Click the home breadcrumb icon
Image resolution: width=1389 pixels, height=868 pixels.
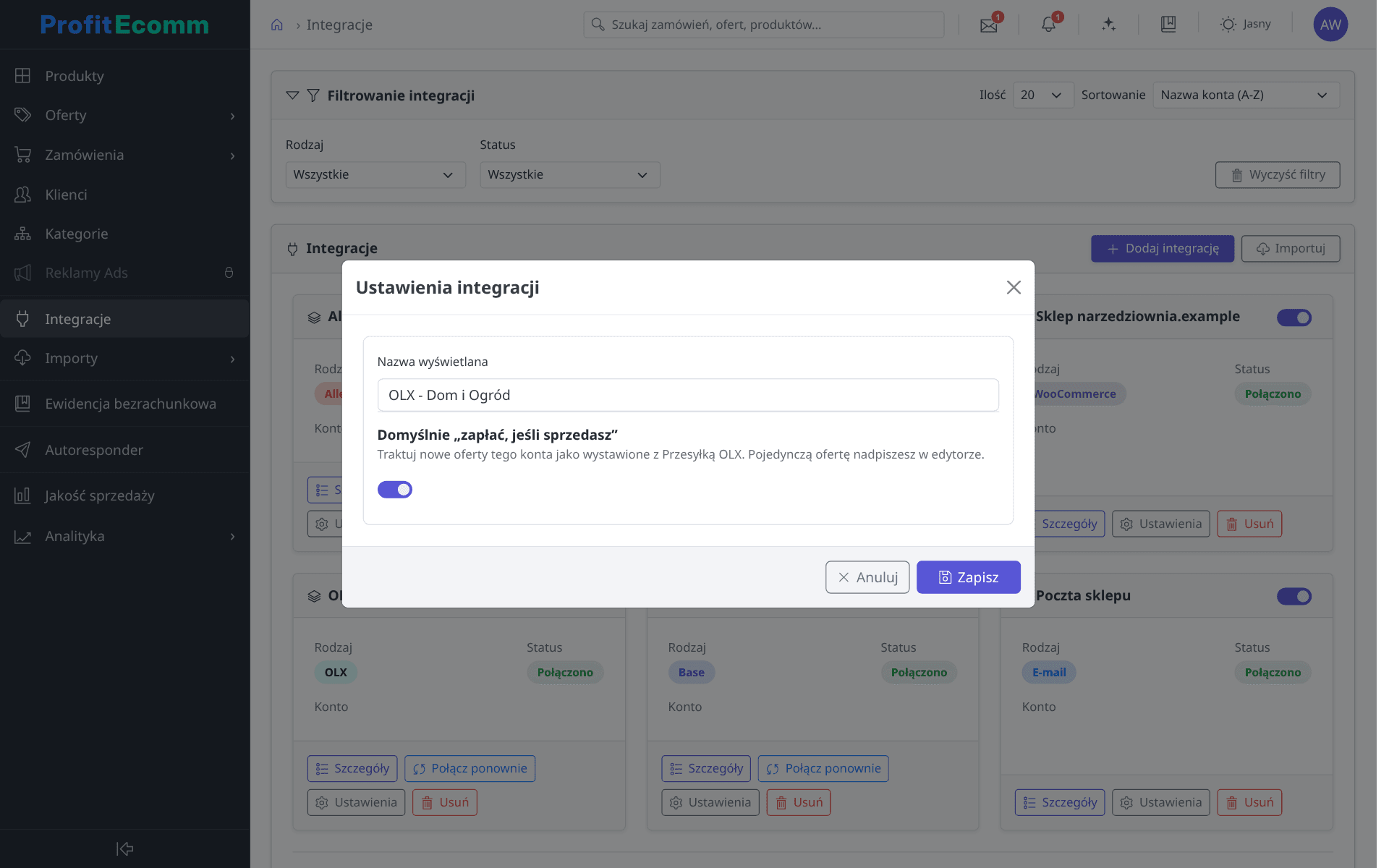click(x=277, y=25)
